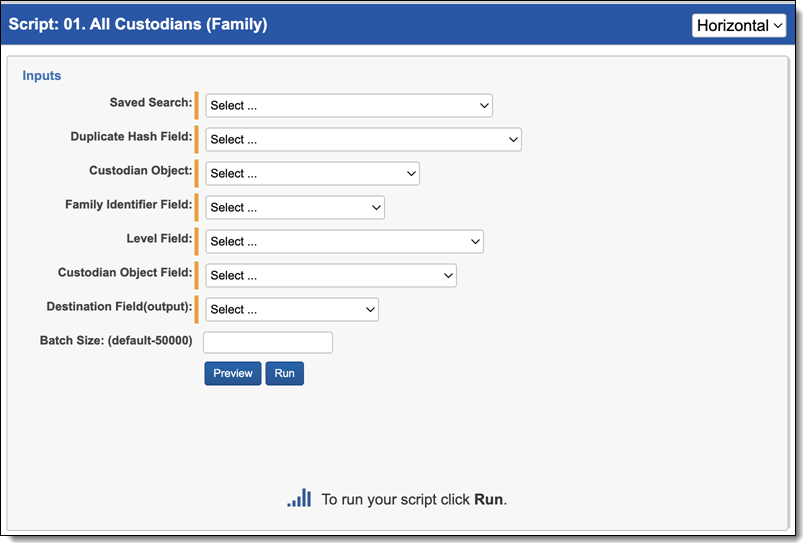Open the Horizontal layout dropdown
The height and width of the screenshot is (543, 803).
[x=739, y=25]
